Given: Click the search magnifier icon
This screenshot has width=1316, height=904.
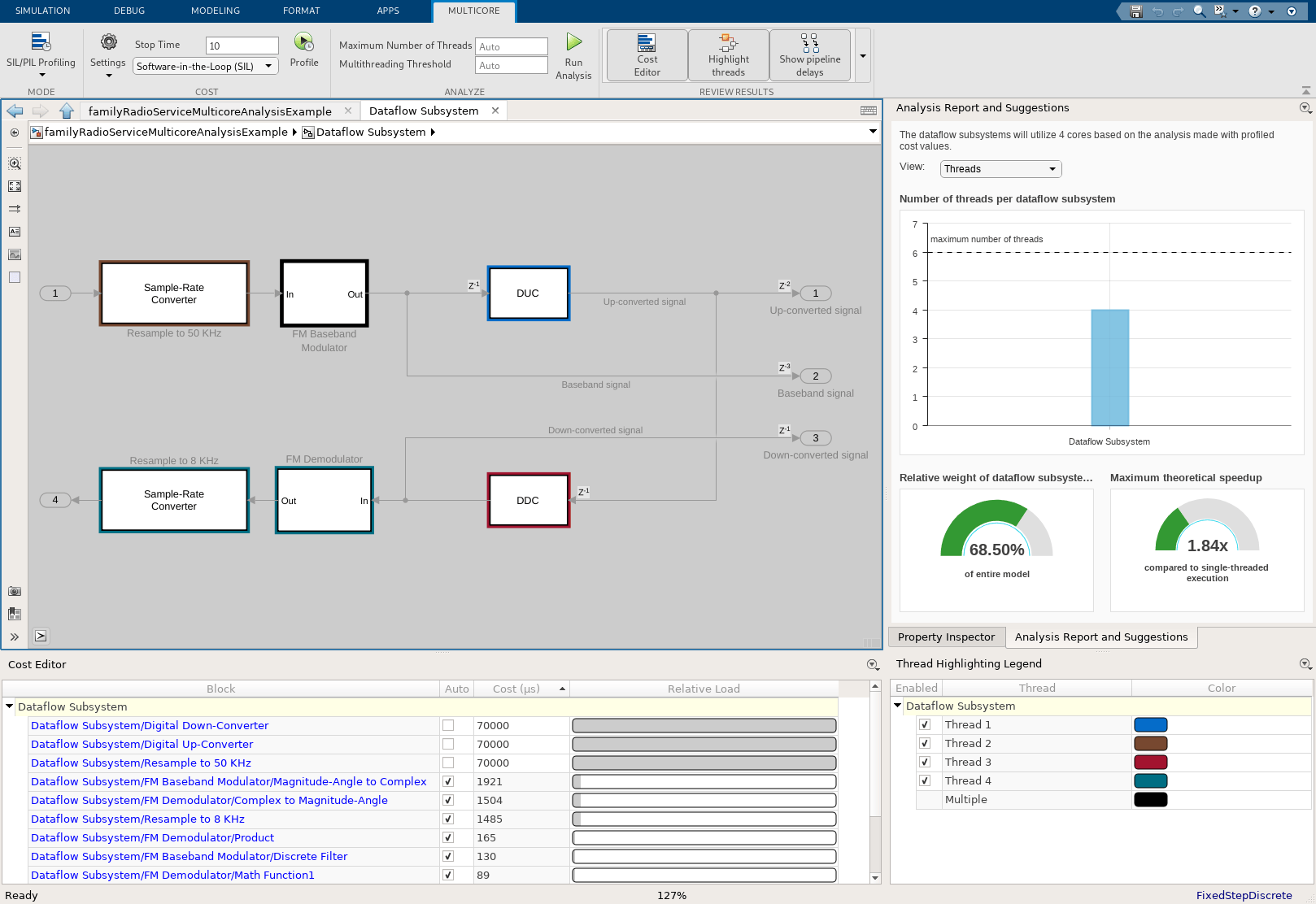Looking at the screenshot, I should coord(1199,11).
